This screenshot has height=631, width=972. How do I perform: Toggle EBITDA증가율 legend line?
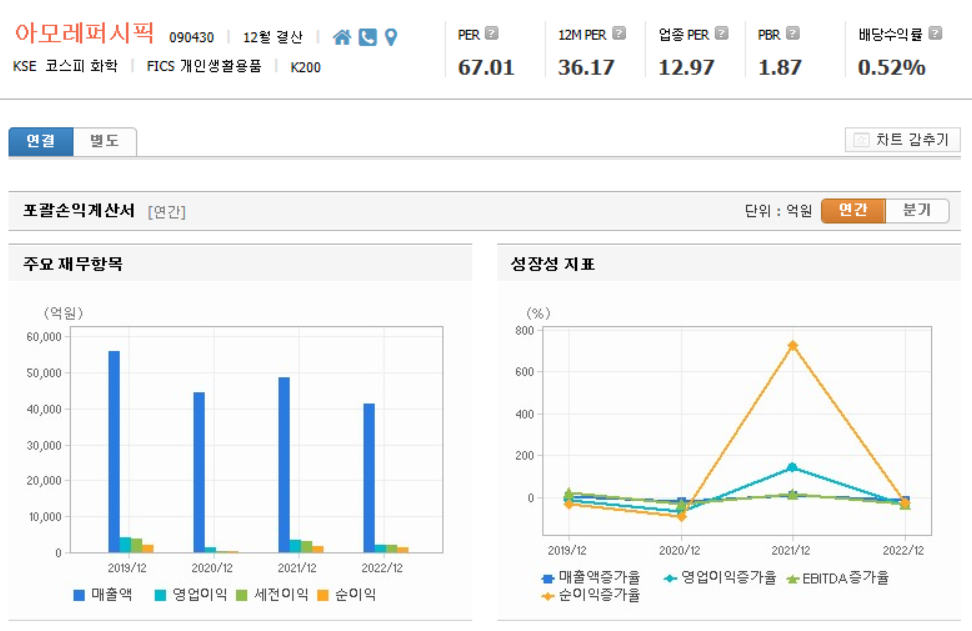pos(837,578)
